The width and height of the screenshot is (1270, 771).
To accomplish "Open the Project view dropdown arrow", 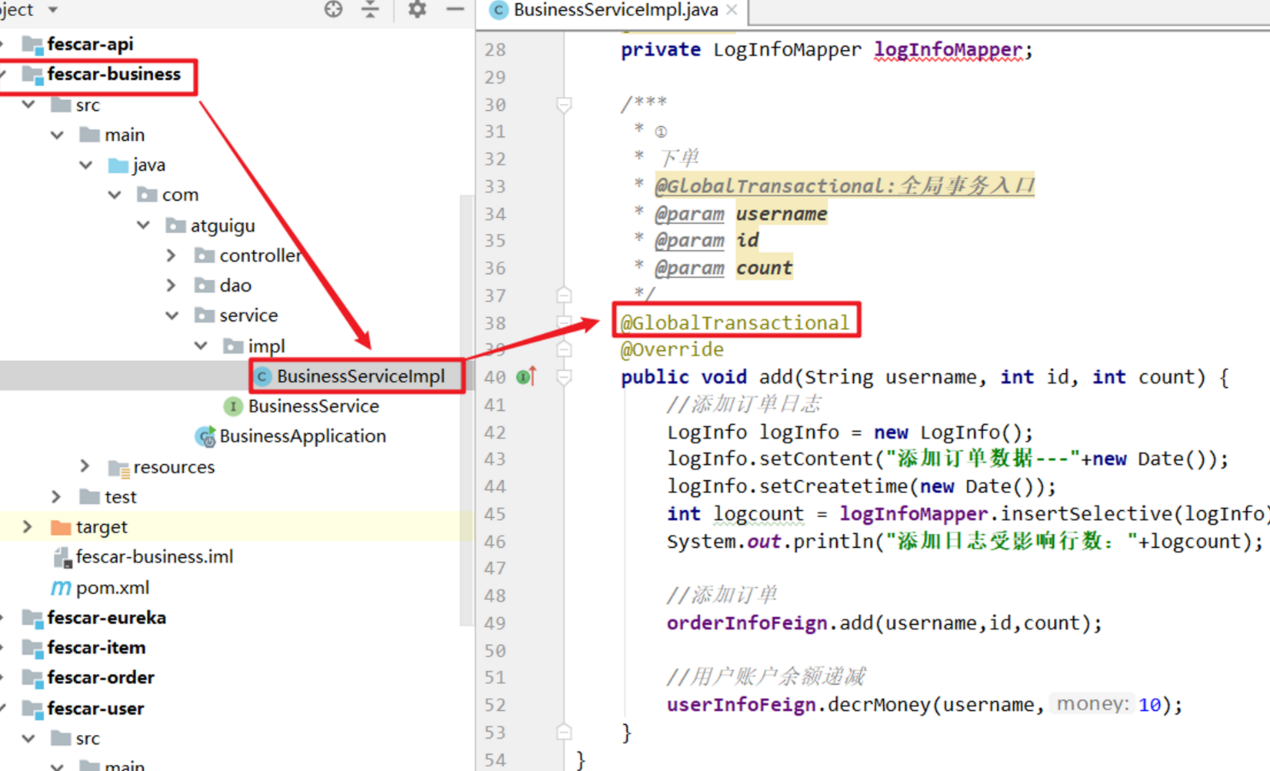I will click(53, 10).
